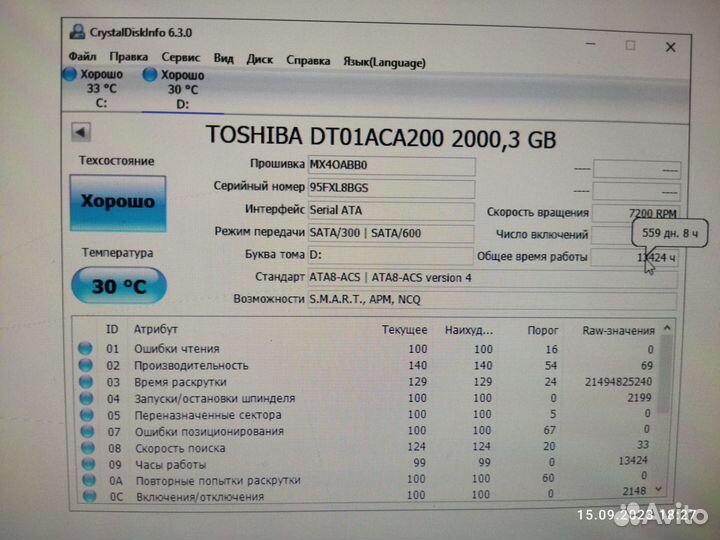Click the CrystalDiskInfo title bar icon

(x=77, y=31)
